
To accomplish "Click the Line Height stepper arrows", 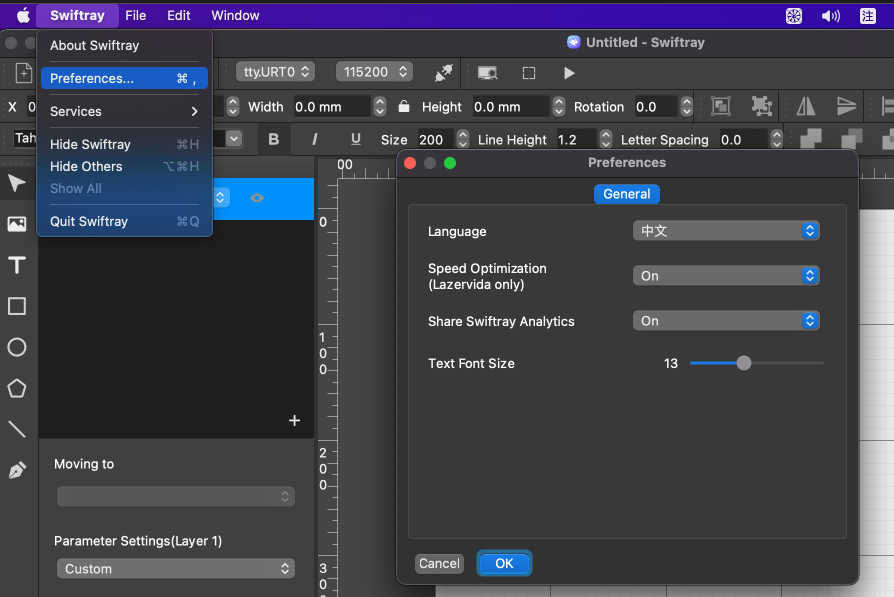I will click(x=606, y=140).
